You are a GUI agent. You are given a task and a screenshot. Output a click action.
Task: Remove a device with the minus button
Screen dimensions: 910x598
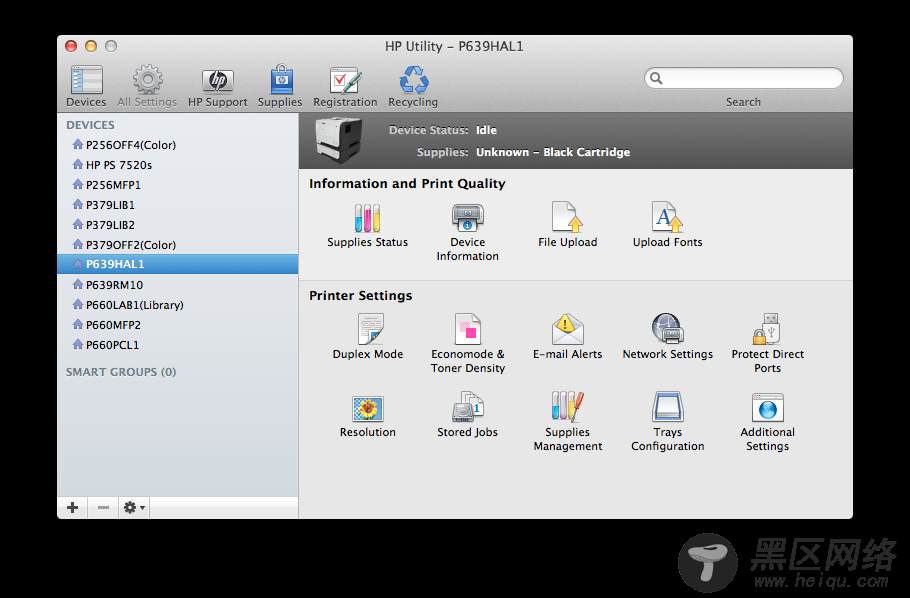point(103,507)
